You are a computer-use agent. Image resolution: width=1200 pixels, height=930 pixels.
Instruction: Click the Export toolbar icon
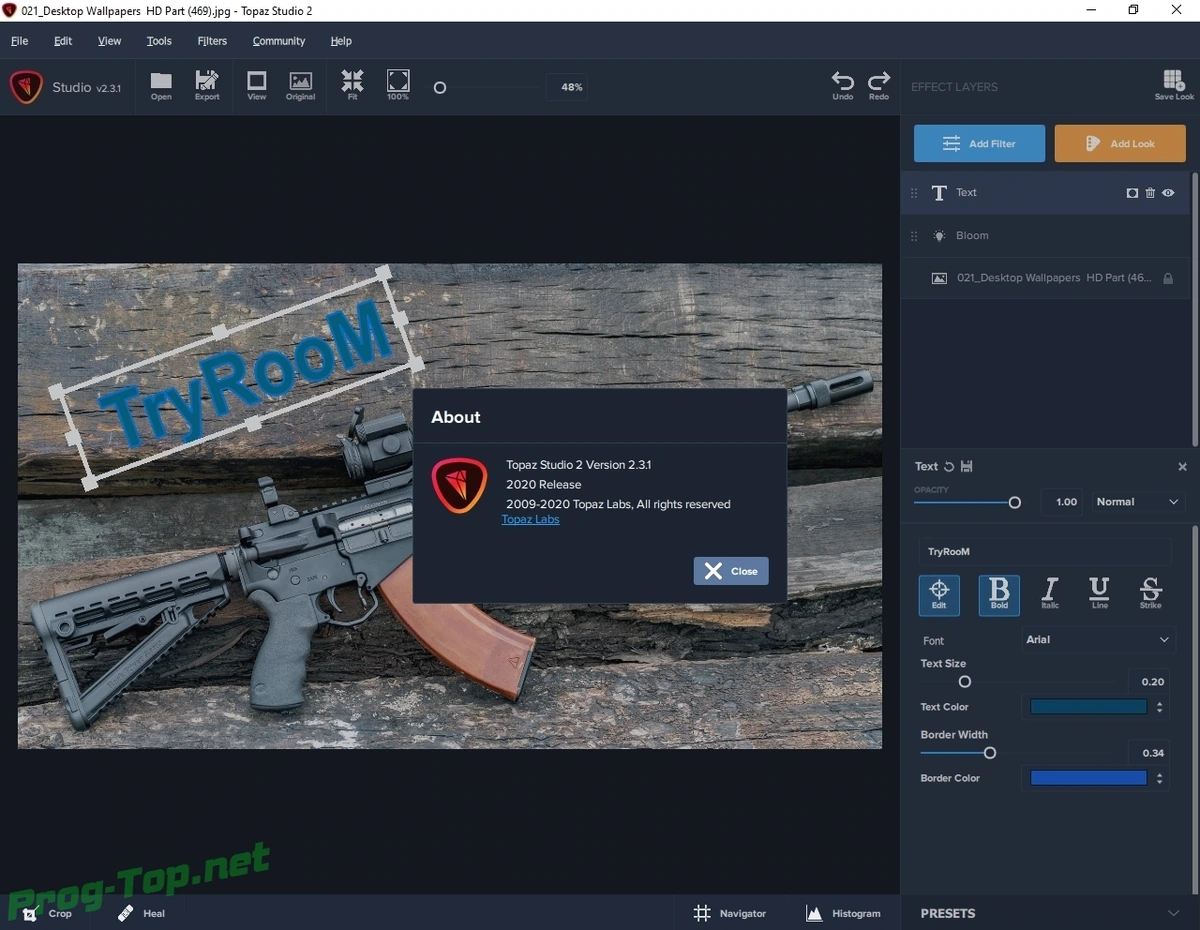coord(207,85)
